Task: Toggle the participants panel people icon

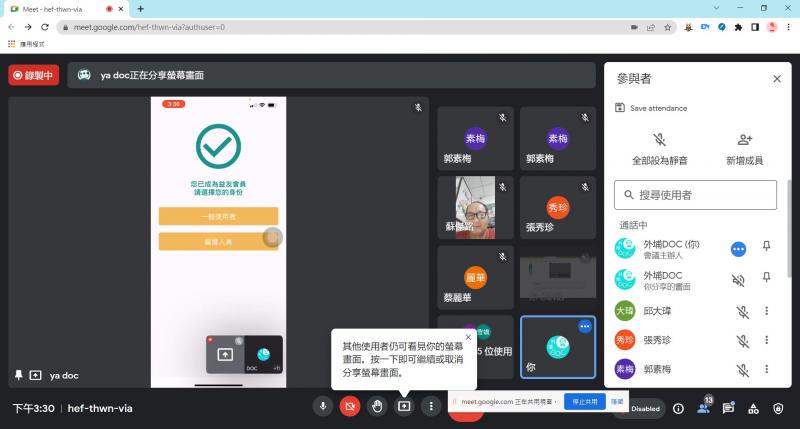Action: (x=704, y=408)
